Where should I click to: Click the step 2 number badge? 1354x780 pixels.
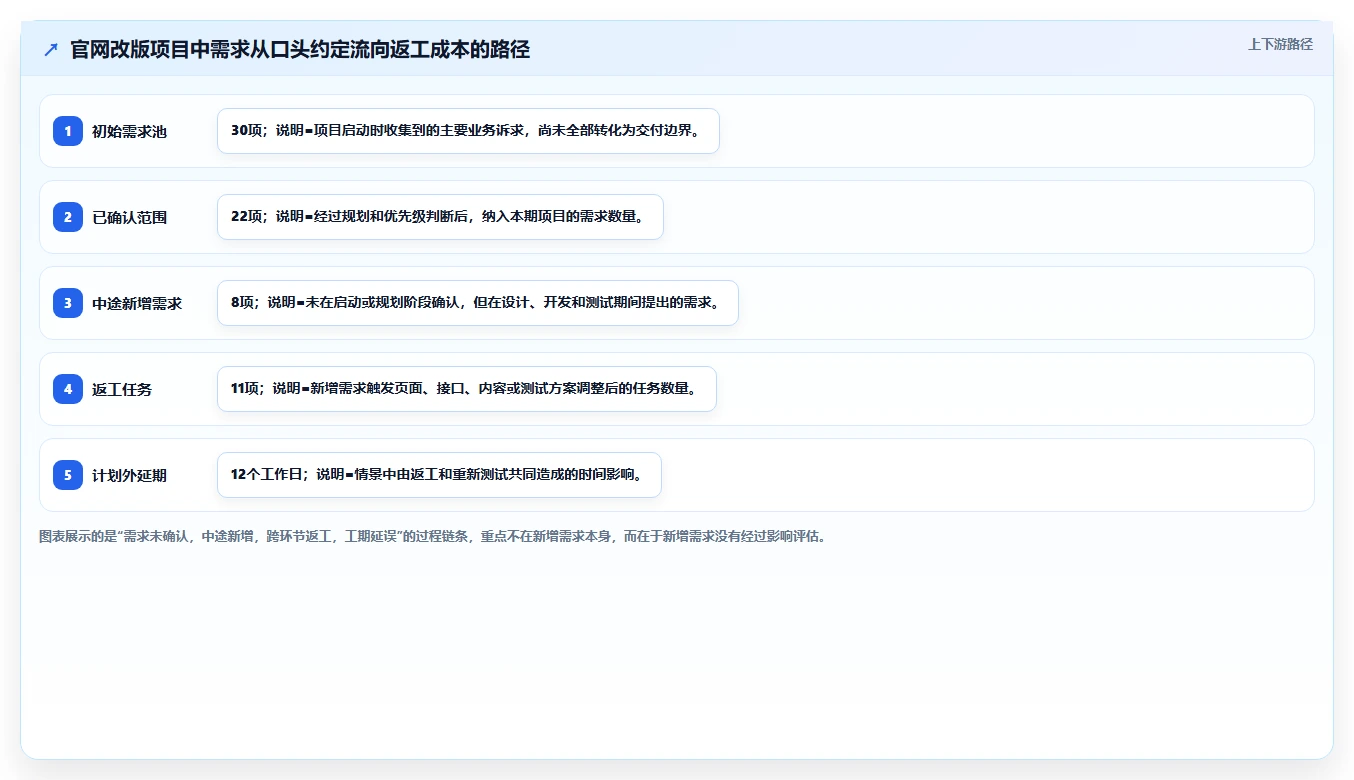click(x=68, y=217)
